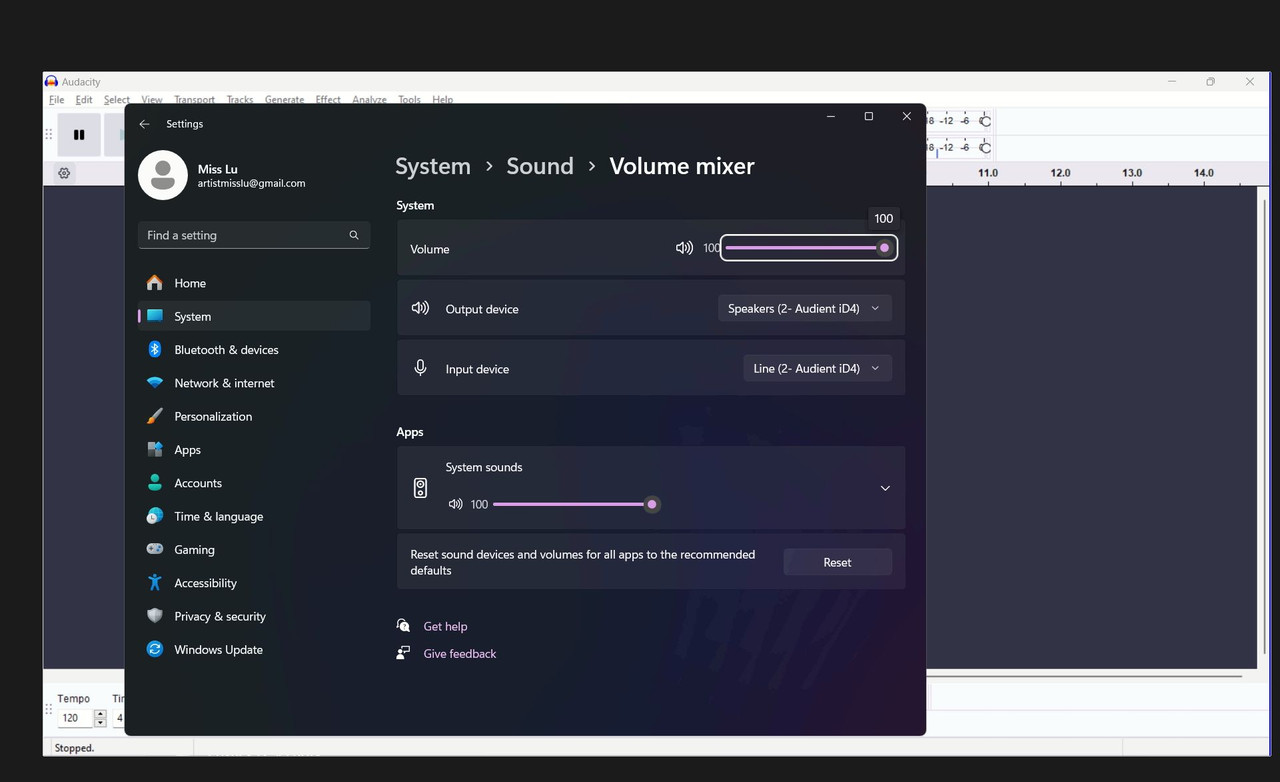
Task: Go back using the Settings back arrow
Action: 144,124
